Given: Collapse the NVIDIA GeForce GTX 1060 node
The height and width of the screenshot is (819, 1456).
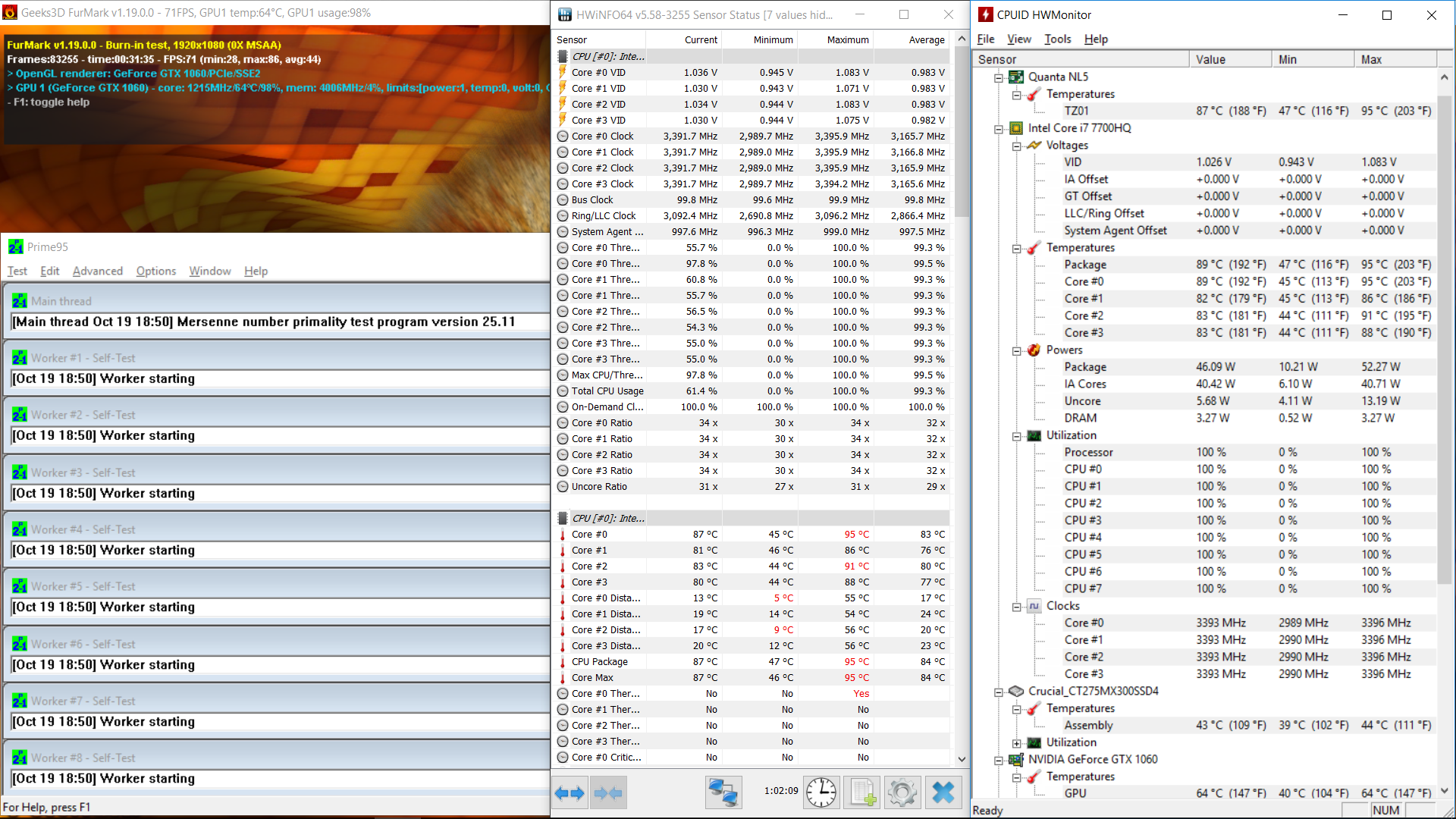Looking at the screenshot, I should [x=999, y=760].
